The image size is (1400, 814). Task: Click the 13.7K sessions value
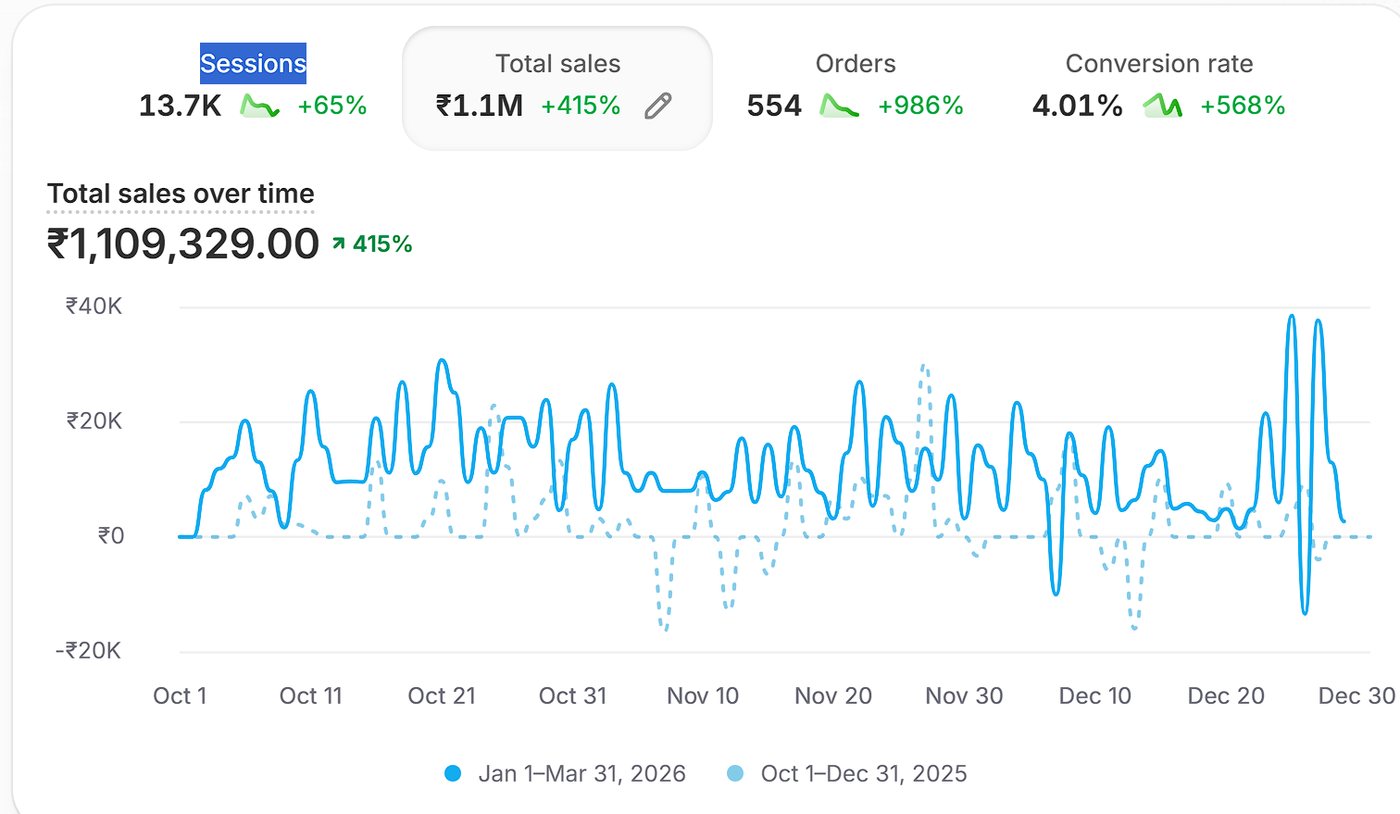point(180,106)
